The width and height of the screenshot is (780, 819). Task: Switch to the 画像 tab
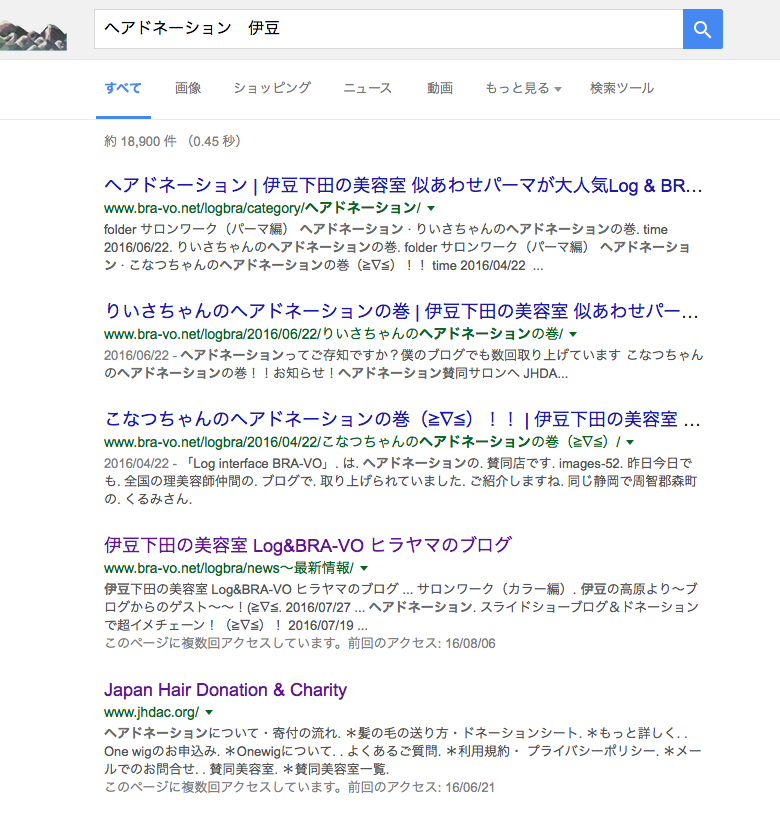188,88
